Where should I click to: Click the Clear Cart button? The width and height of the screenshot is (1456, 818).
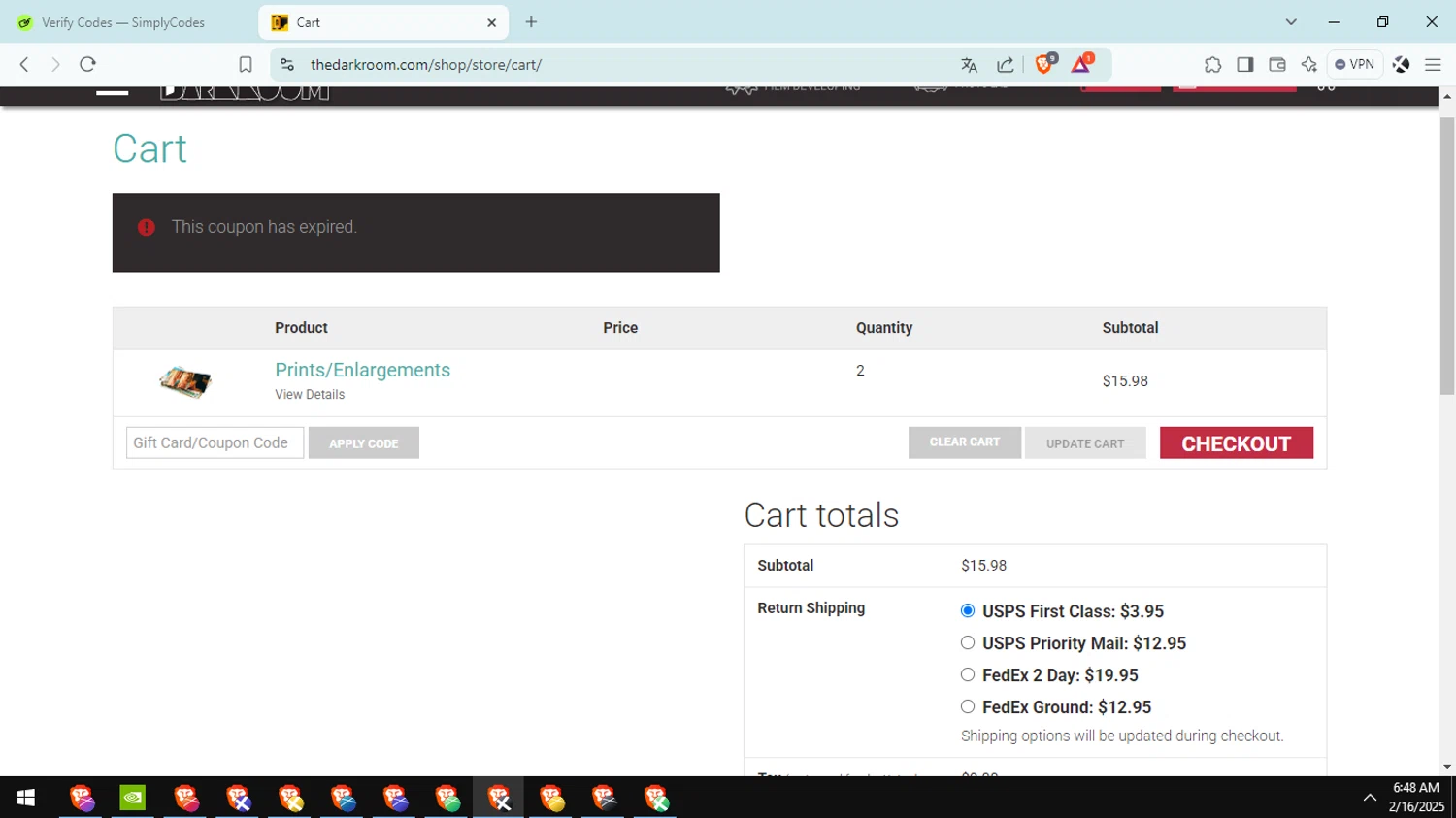[965, 442]
